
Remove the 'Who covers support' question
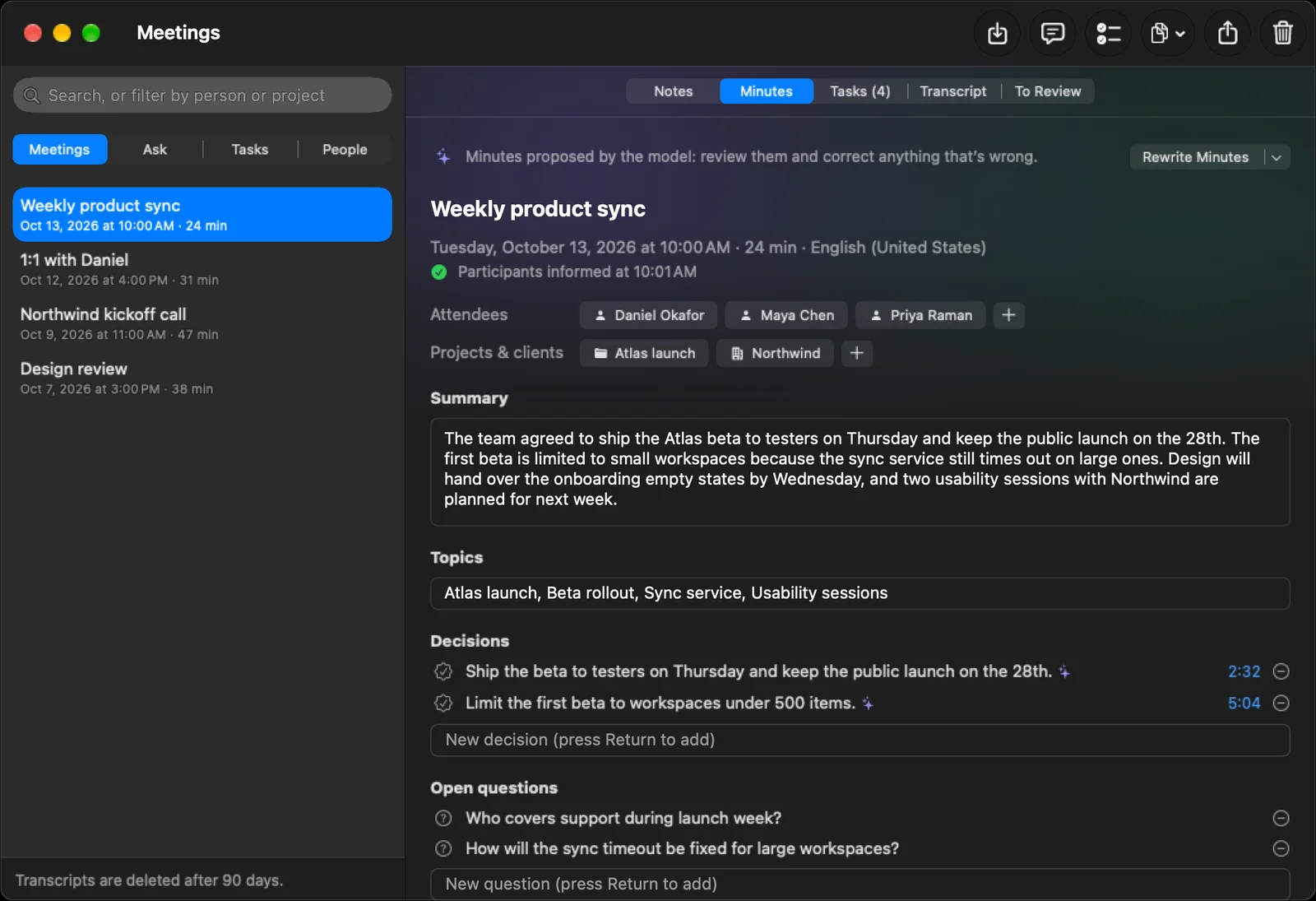point(1281,818)
